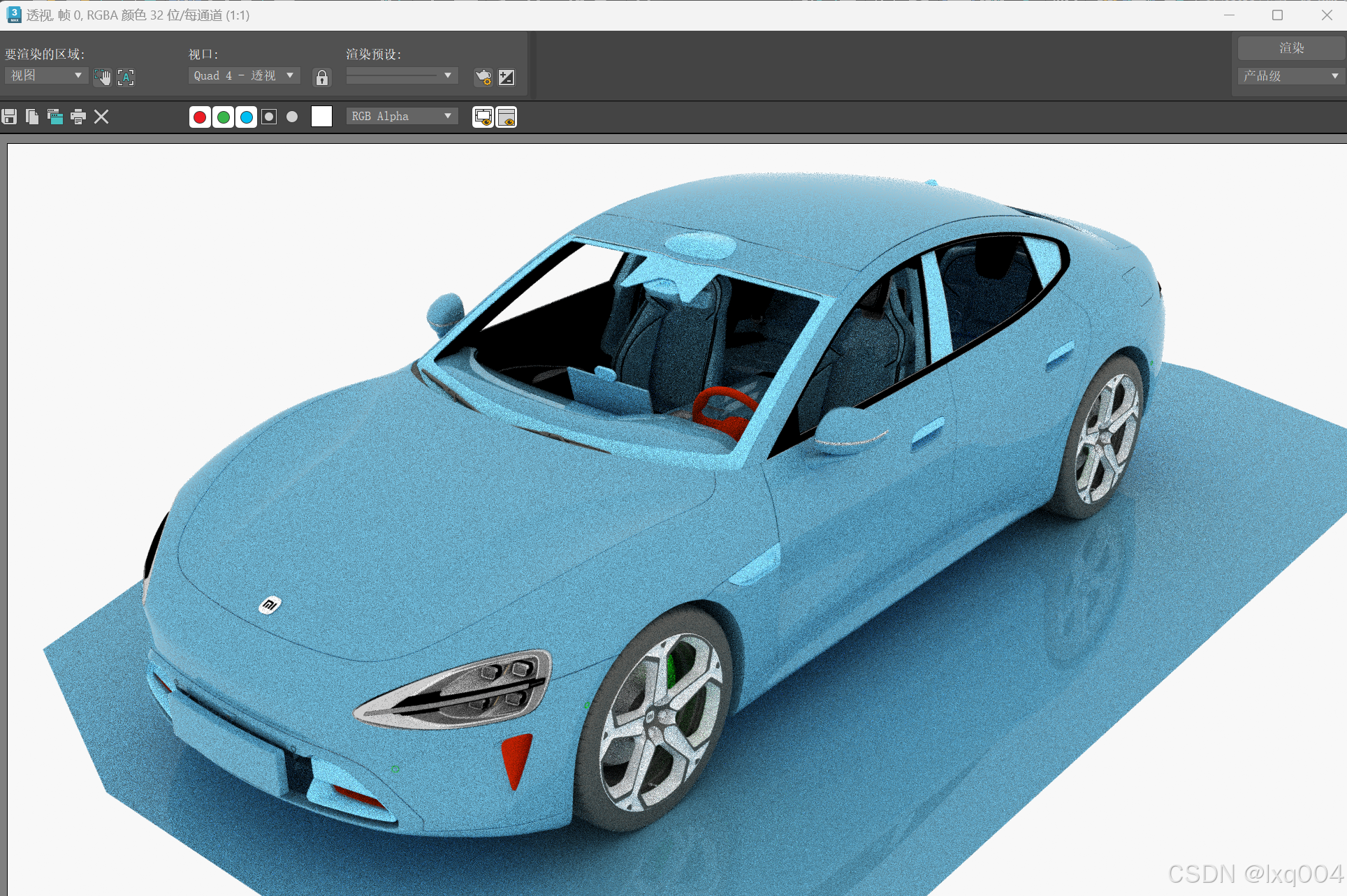This screenshot has width=1347, height=896.
Task: Click the Auto Region Selected icon
Action: (126, 77)
